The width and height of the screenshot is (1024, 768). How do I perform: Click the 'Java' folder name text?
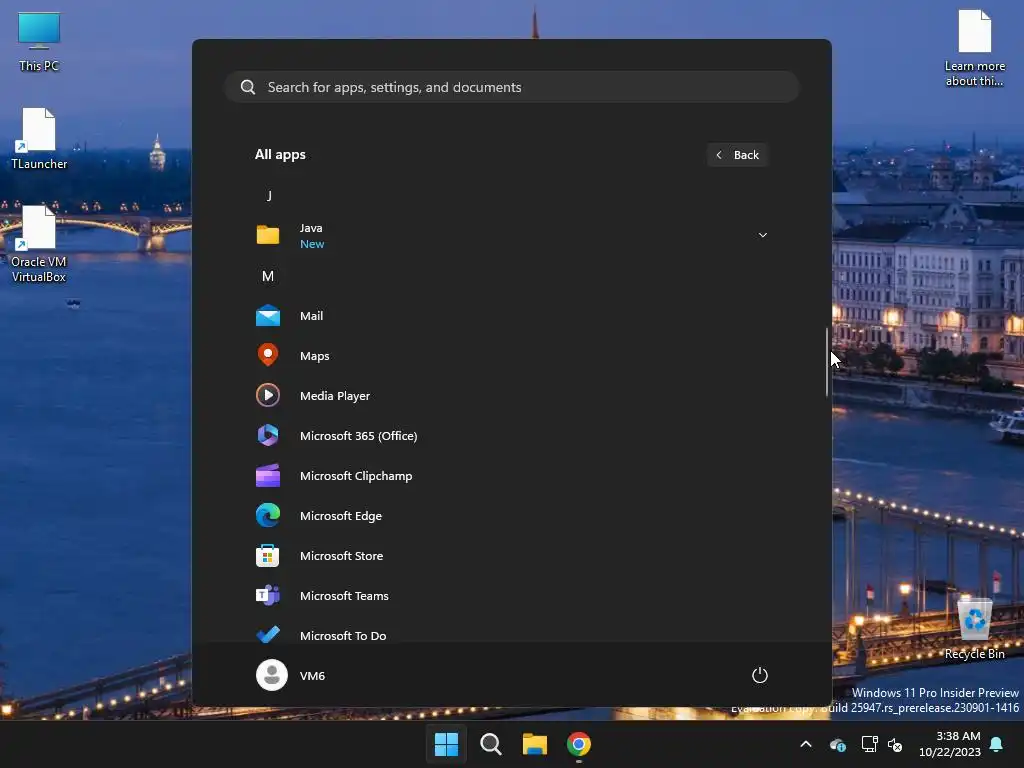click(x=311, y=228)
